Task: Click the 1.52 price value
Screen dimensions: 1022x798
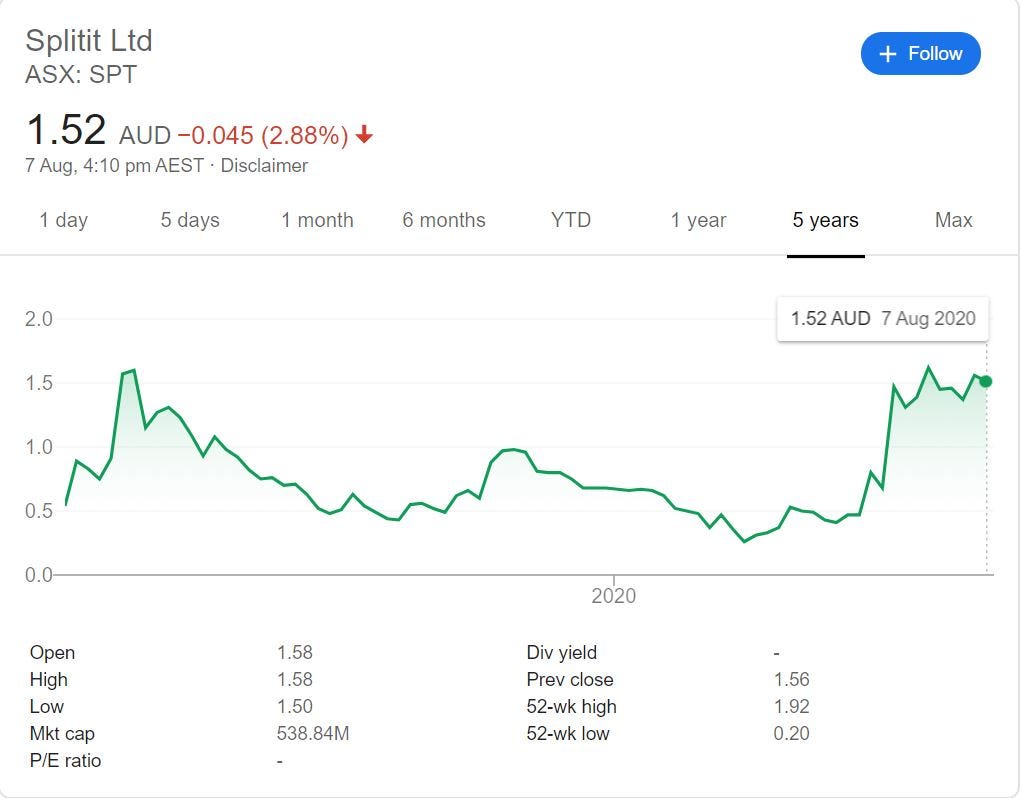Action: 66,130
